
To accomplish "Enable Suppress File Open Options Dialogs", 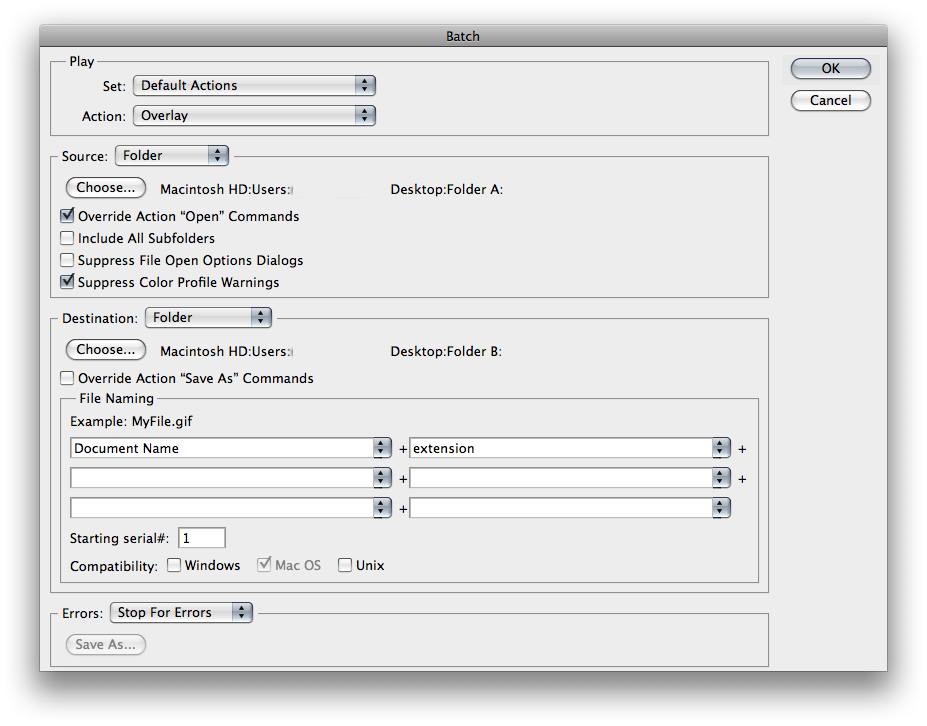I will [68, 260].
